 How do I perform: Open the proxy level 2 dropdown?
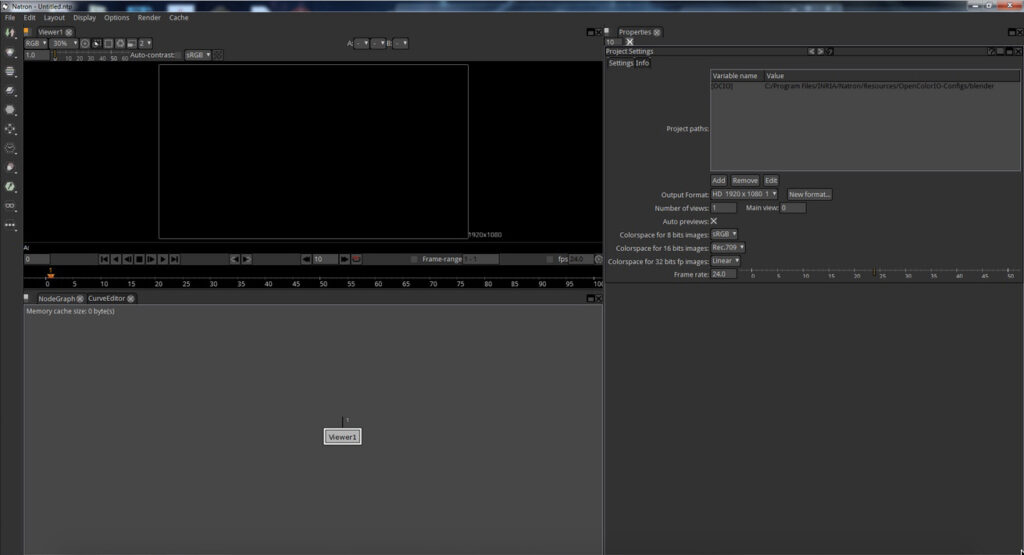[145, 44]
